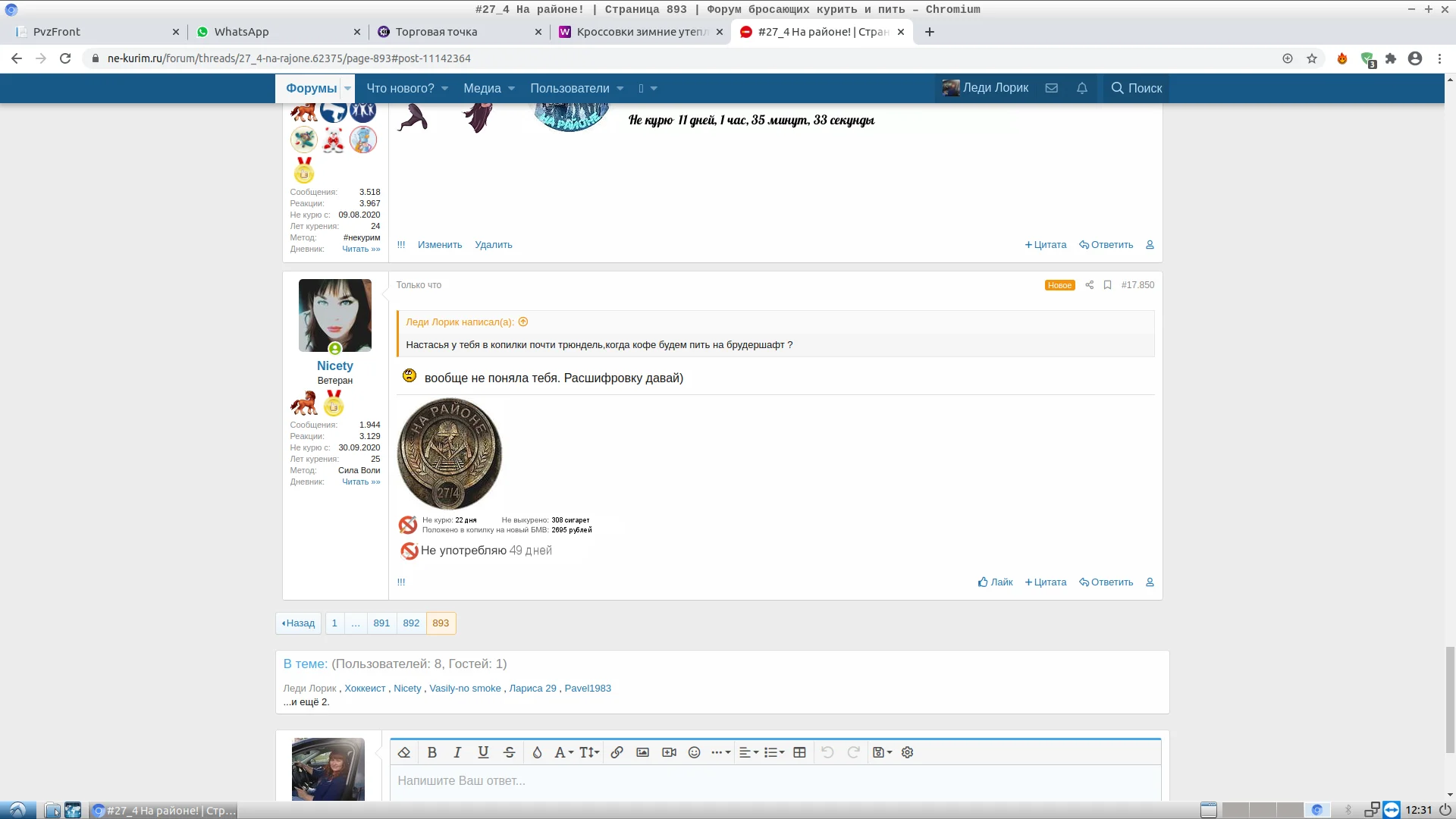Expand 'Что нового?' menu arrow
Screen dimensions: 1456x819
[445, 89]
